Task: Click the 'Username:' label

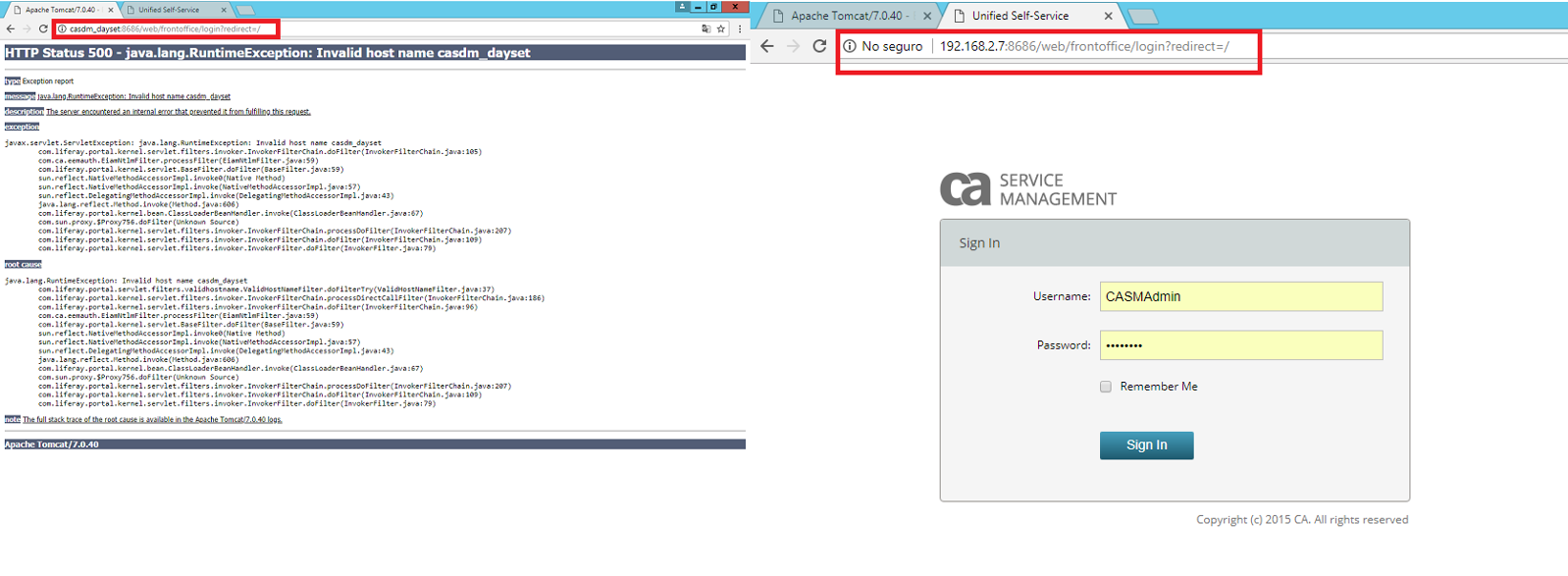Action: [1062, 296]
